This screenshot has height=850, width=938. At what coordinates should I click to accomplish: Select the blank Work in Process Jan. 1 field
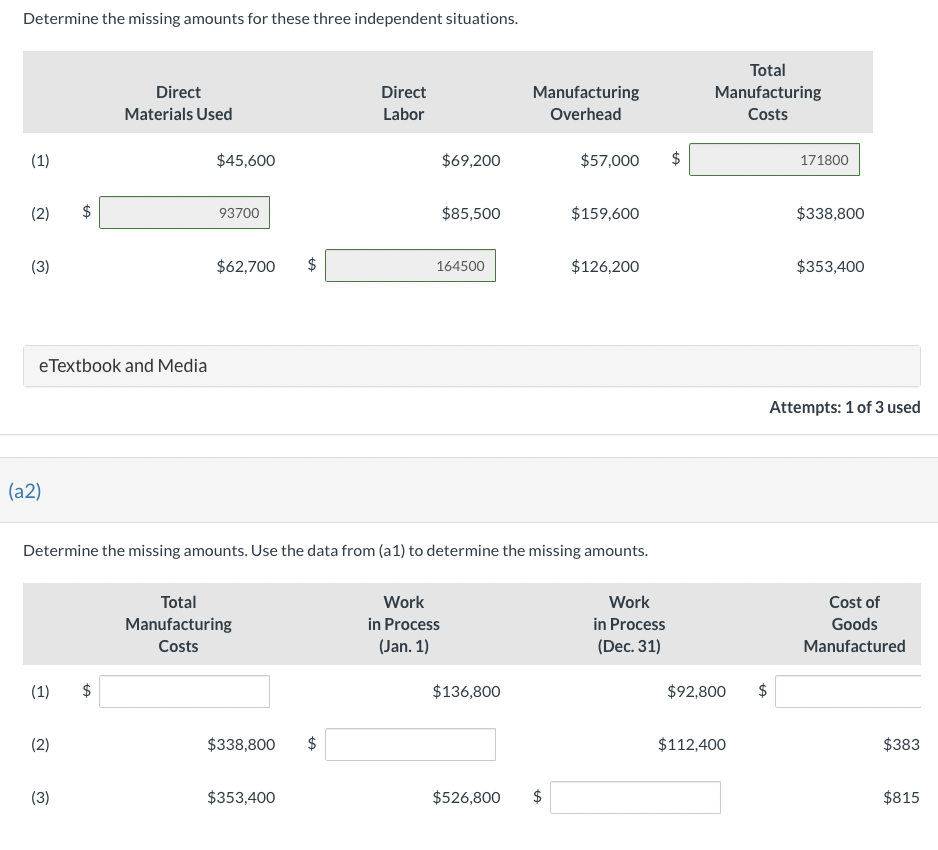pyautogui.click(x=410, y=744)
